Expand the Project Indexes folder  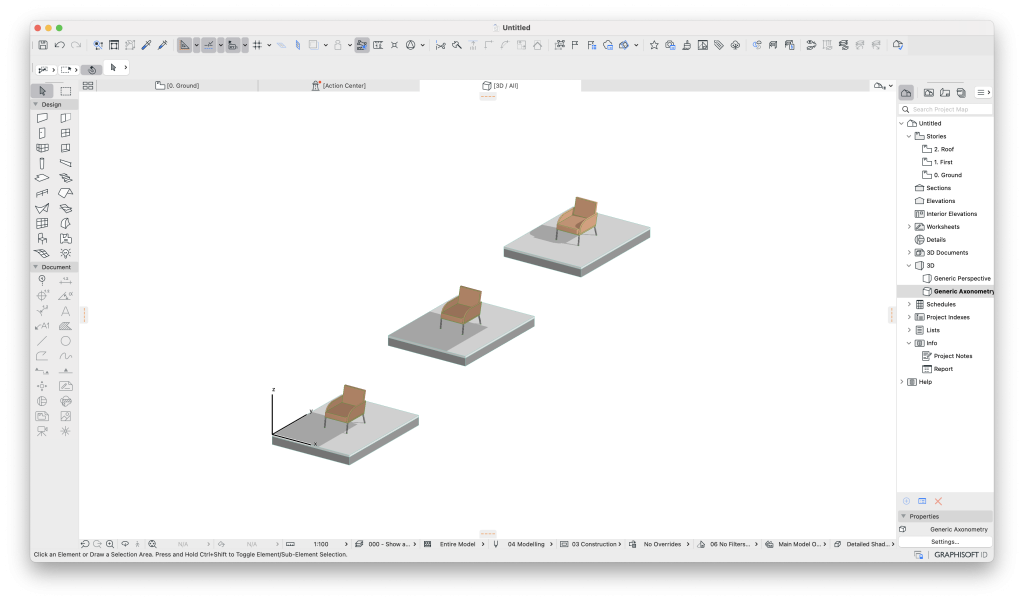pyautogui.click(x=909, y=317)
